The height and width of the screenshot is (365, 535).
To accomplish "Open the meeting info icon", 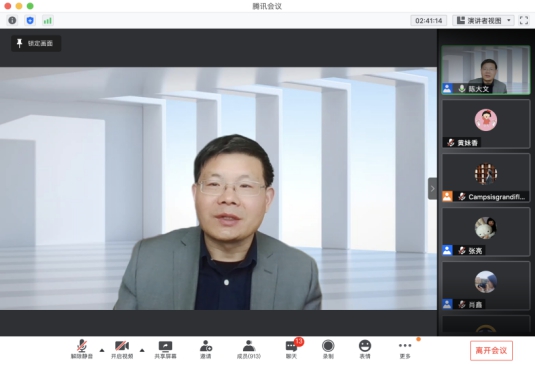I will (x=12, y=20).
